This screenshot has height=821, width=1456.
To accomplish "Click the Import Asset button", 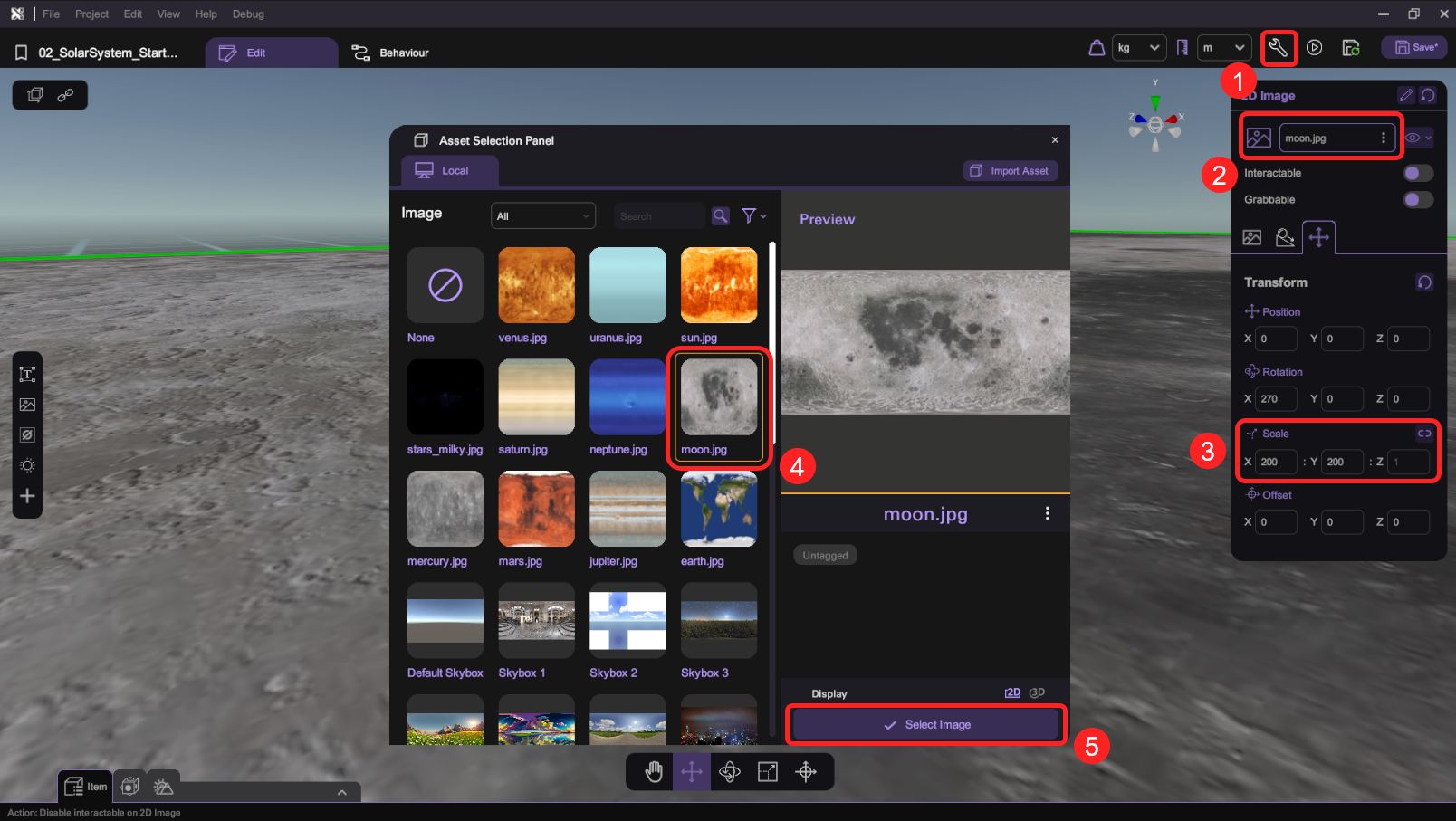I will pyautogui.click(x=1010, y=170).
